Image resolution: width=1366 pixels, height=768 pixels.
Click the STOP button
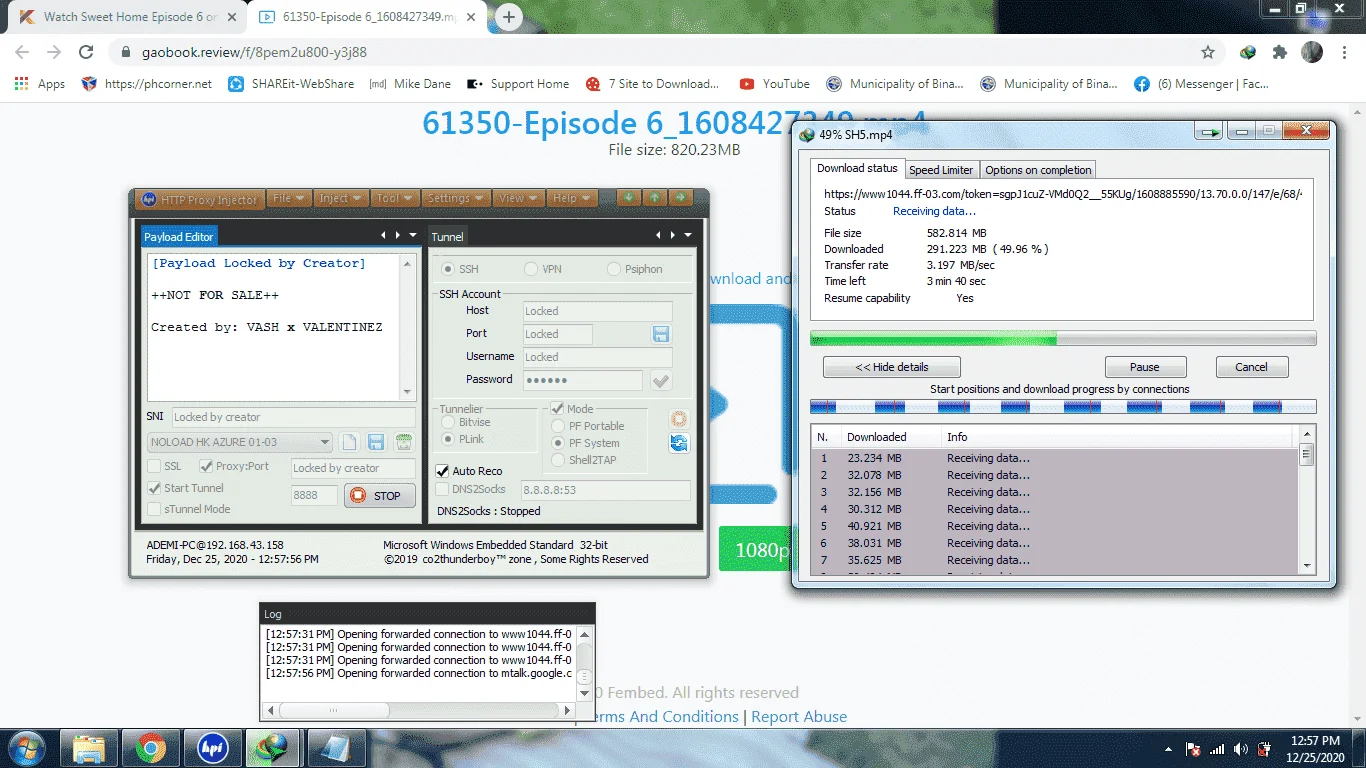click(380, 496)
